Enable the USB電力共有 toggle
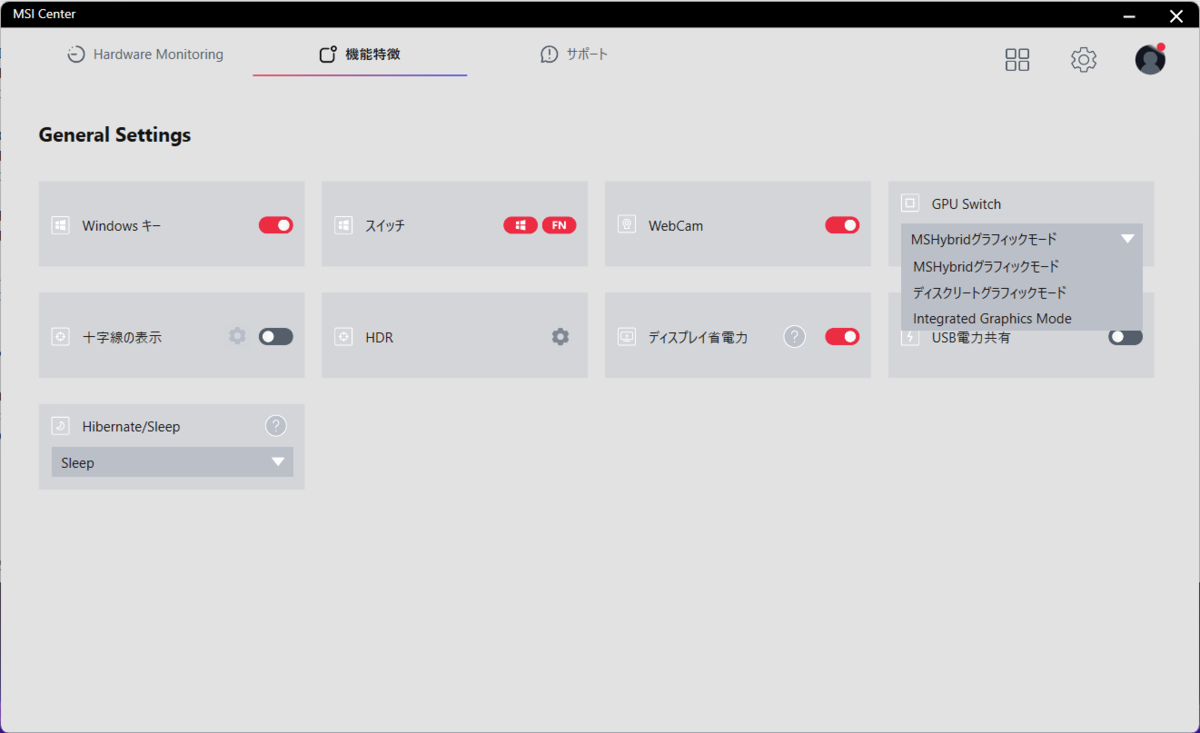The width and height of the screenshot is (1200, 733). pyautogui.click(x=1125, y=337)
